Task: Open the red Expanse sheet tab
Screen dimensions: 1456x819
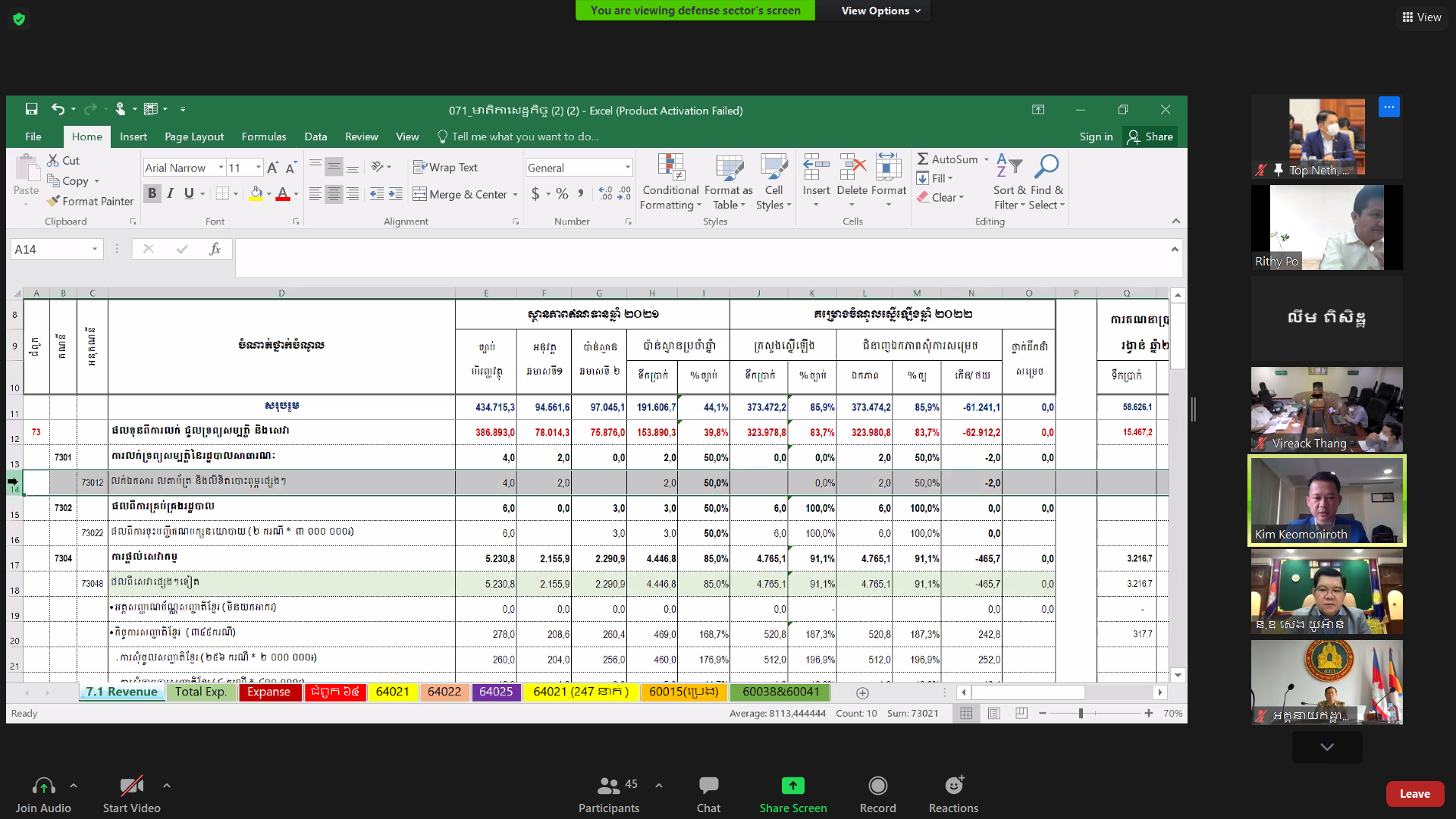Action: click(x=268, y=692)
